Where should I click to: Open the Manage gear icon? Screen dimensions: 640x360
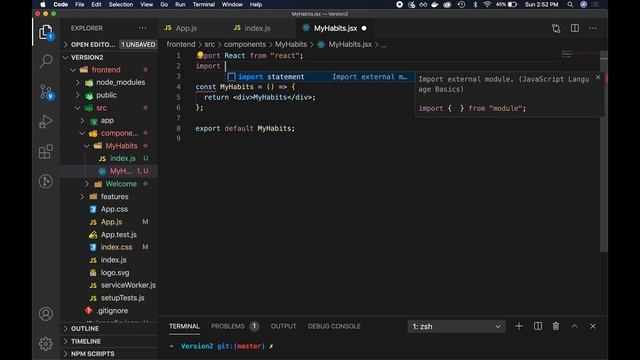click(x=46, y=344)
